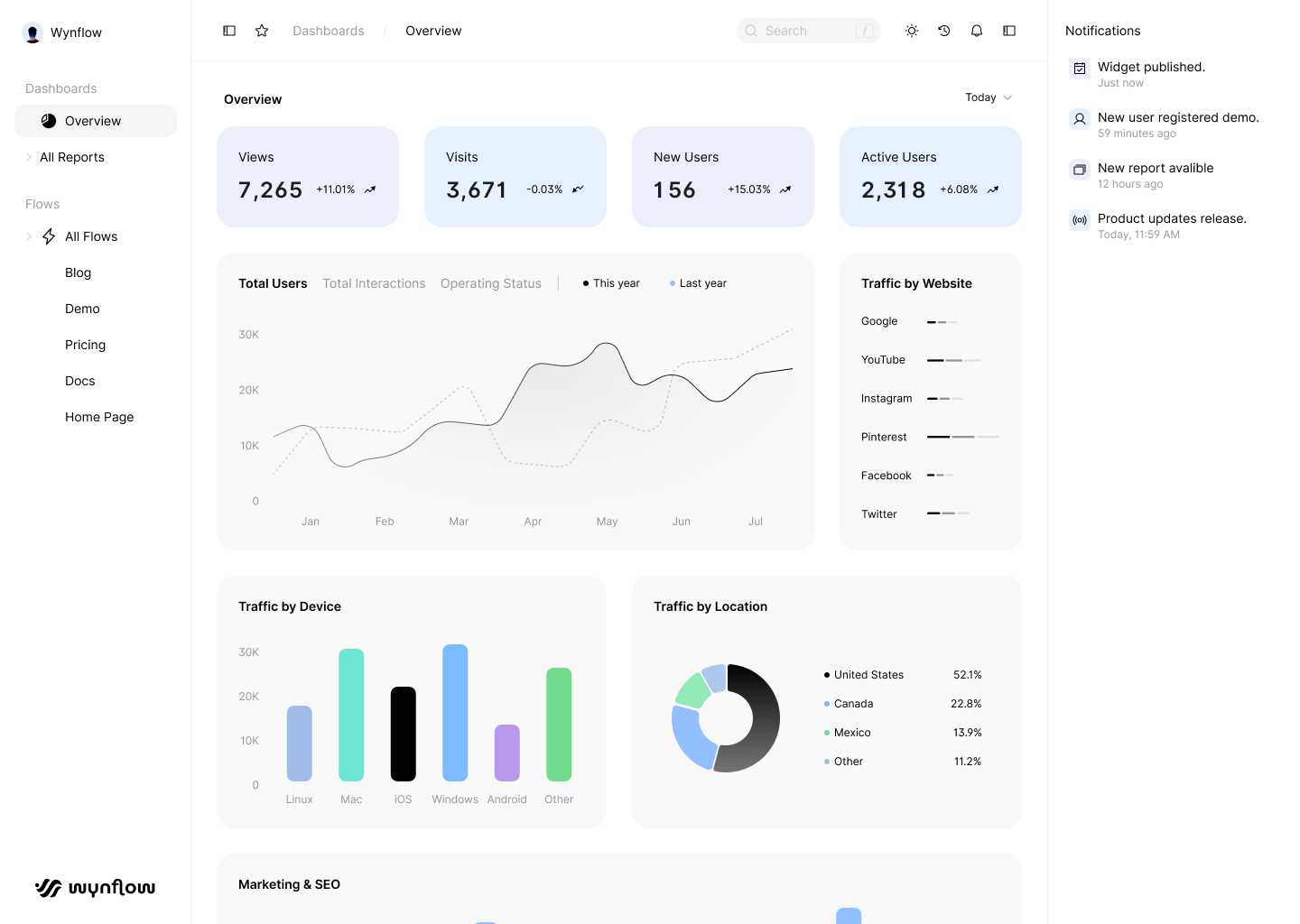Open the Visits stat card
The width and height of the screenshot is (1300, 924).
[x=515, y=177]
